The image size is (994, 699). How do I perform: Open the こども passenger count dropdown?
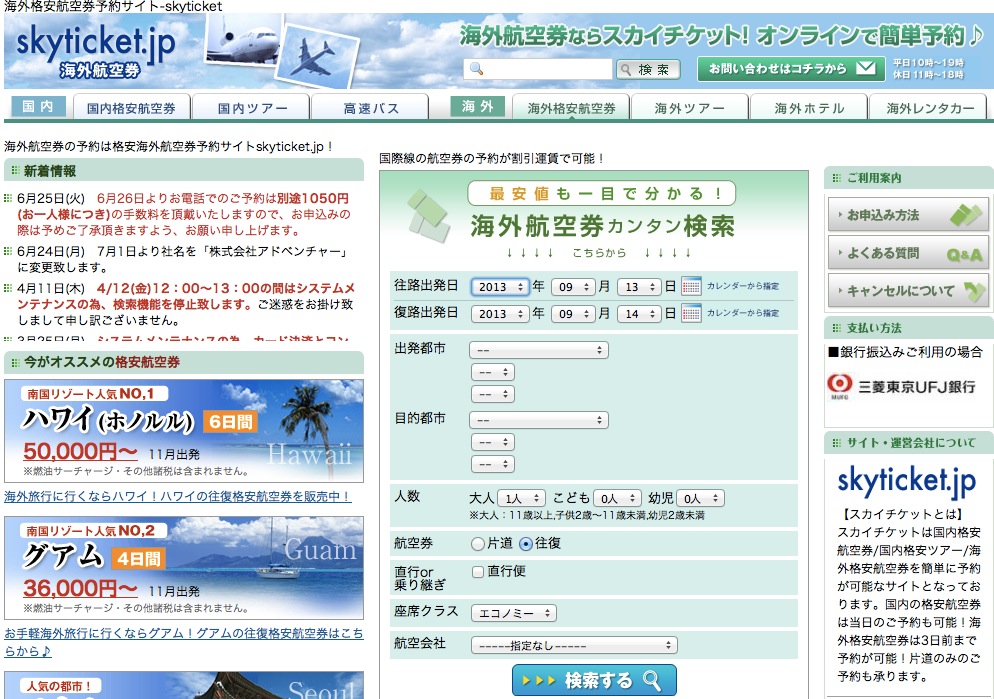tap(617, 499)
